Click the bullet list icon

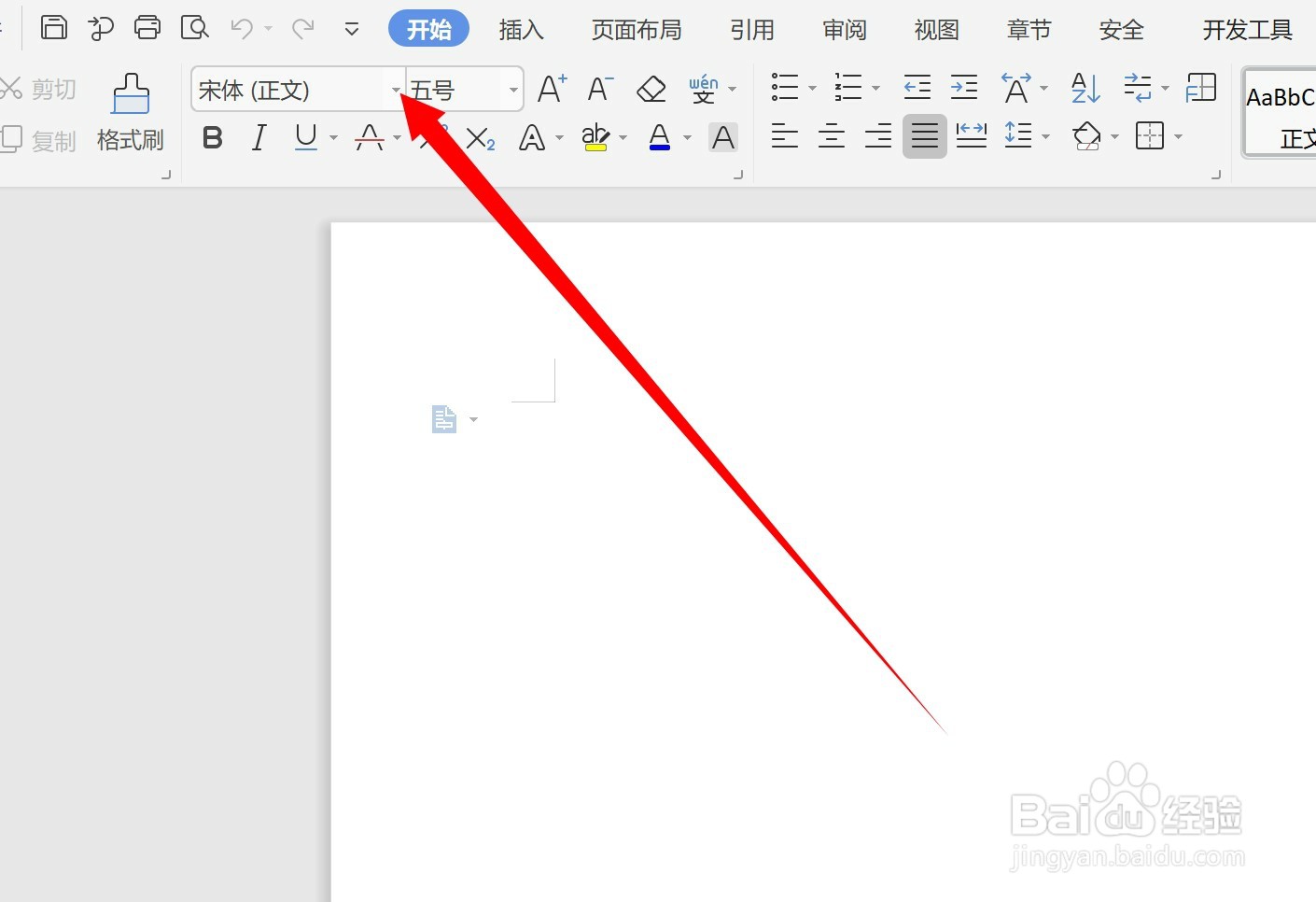click(x=785, y=88)
